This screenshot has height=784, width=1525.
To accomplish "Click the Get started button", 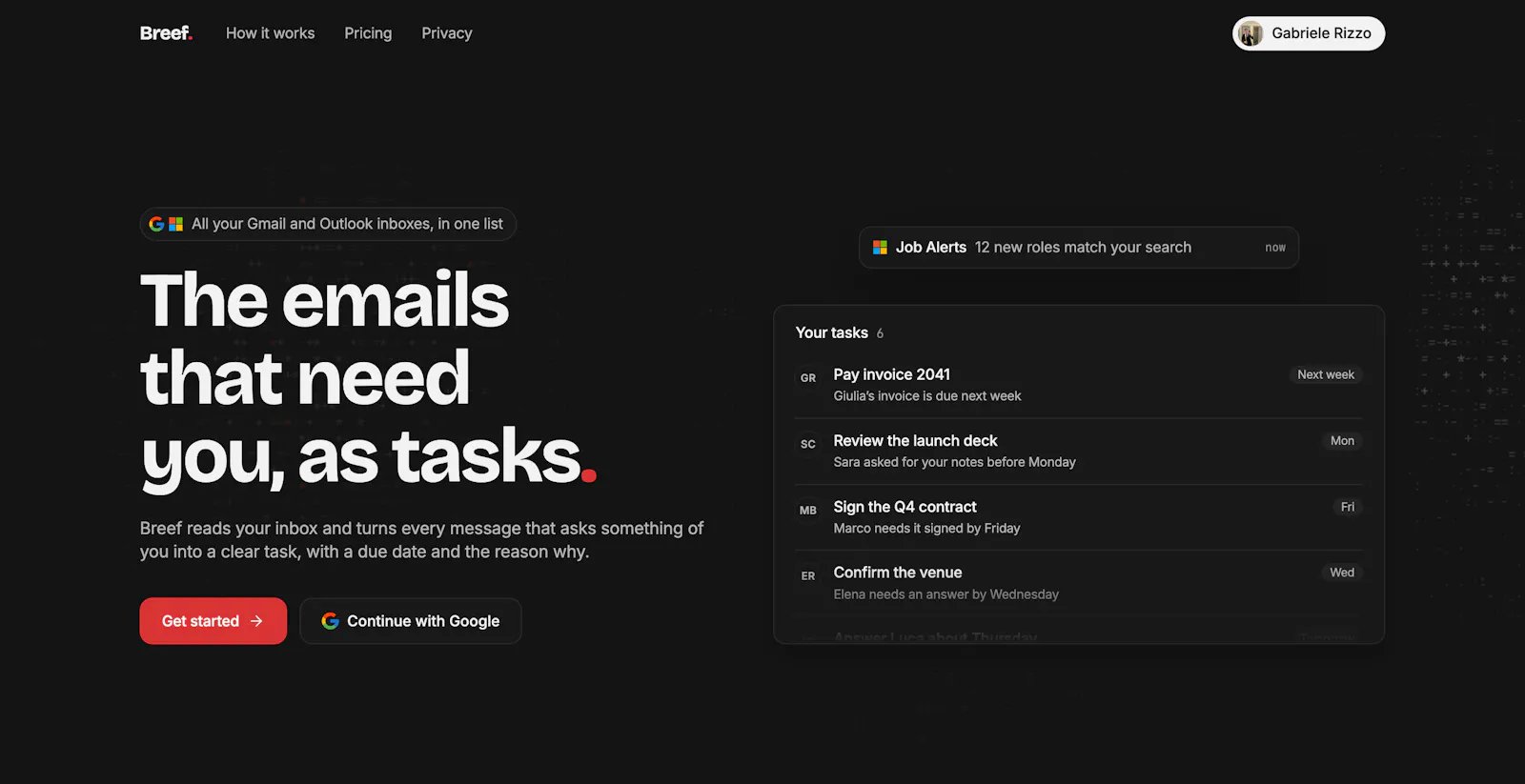I will [x=213, y=621].
